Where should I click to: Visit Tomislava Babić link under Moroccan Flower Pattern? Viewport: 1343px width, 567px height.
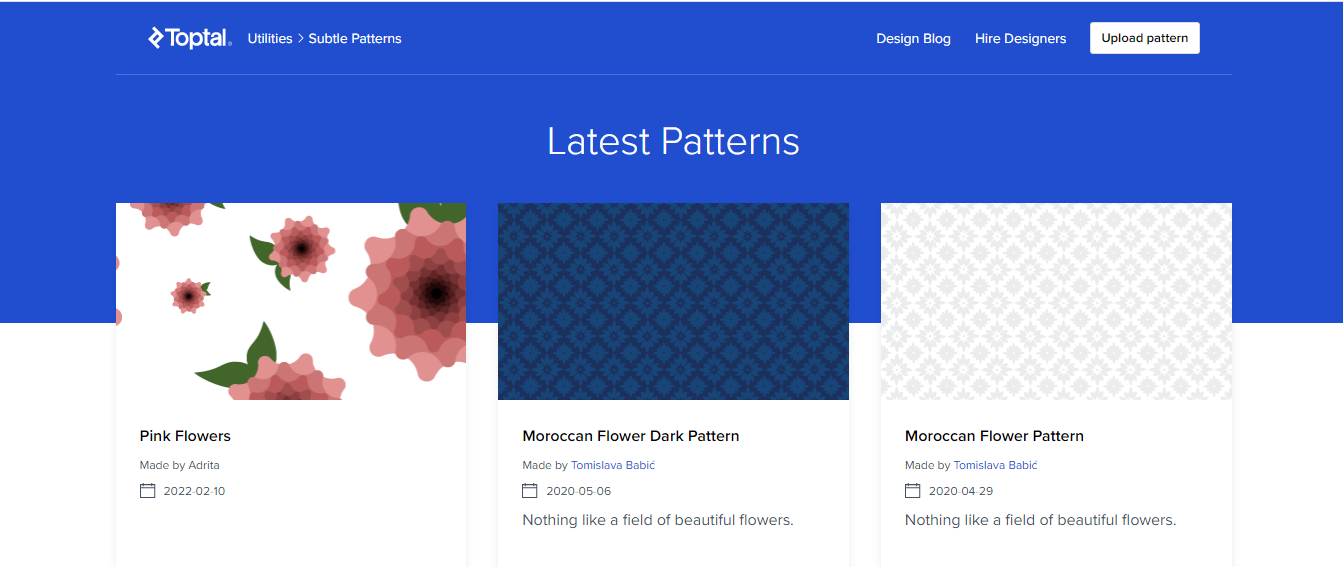[995, 465]
